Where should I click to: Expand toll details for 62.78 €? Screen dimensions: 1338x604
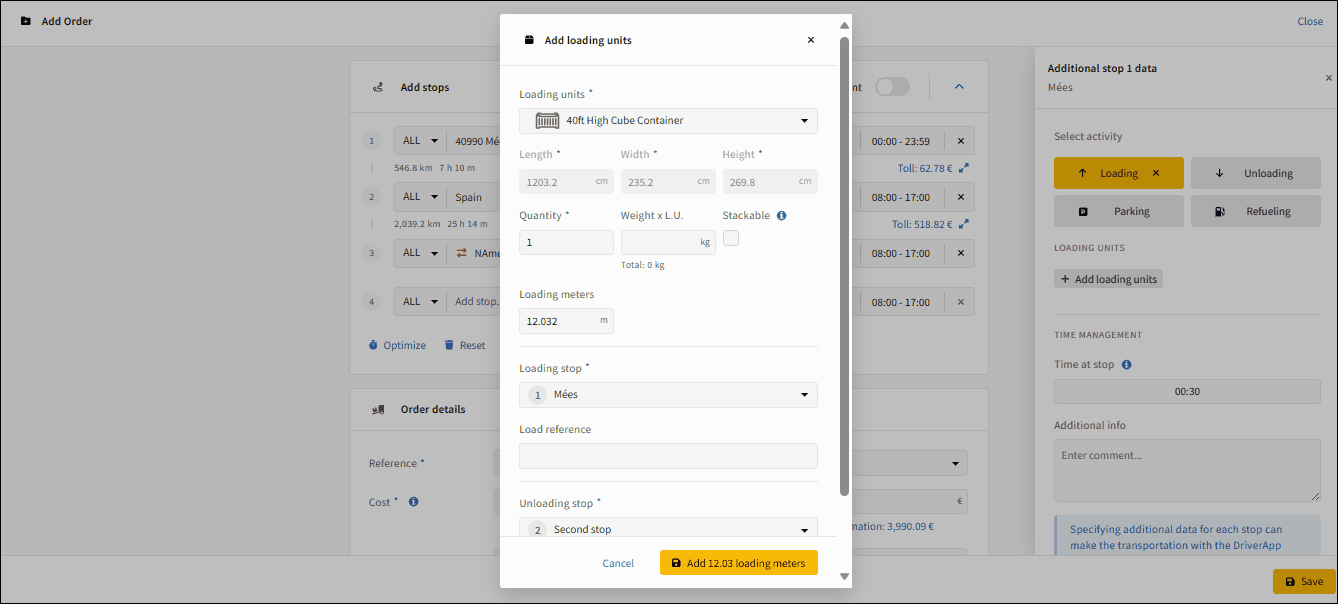[x=963, y=169]
